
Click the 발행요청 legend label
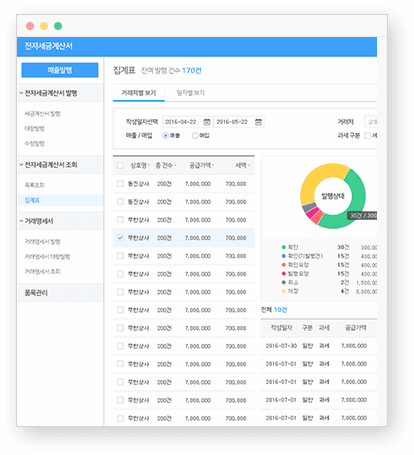point(298,273)
